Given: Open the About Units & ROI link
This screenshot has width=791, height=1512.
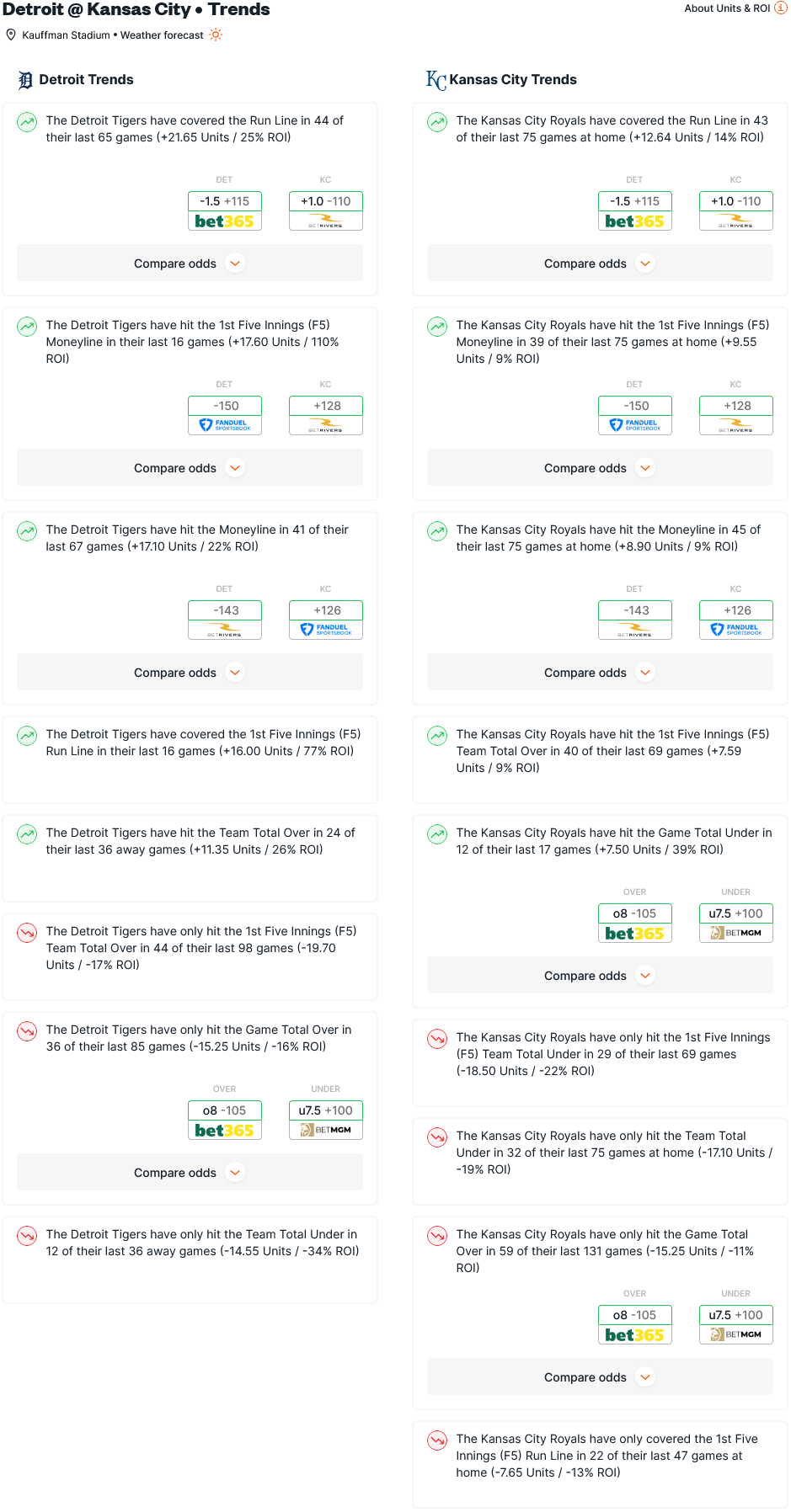Looking at the screenshot, I should pos(727,8).
